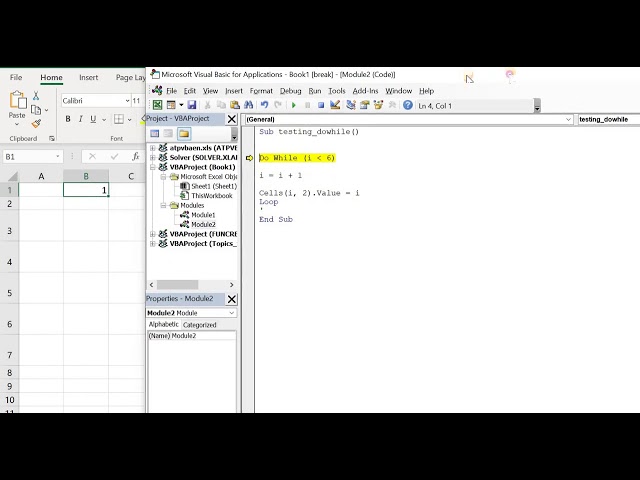640x480 pixels.
Task: Toggle Bold in Excel ribbon
Action: (x=68, y=119)
